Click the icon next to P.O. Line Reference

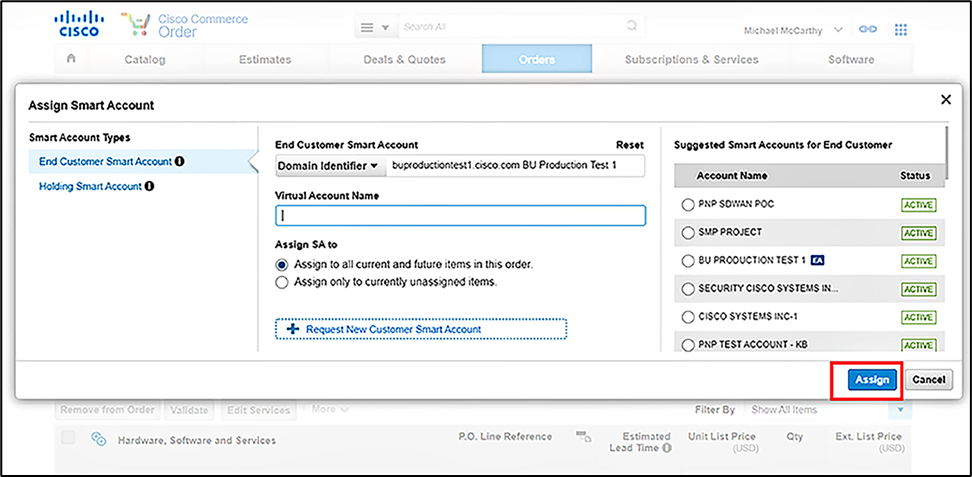[583, 437]
